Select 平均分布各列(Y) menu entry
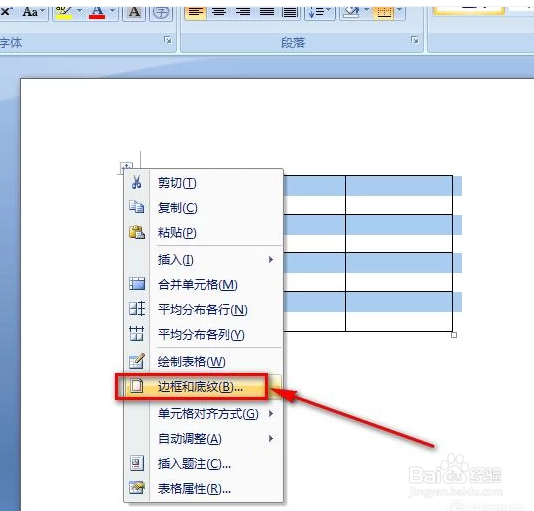This screenshot has height=511, width=534. point(203,335)
